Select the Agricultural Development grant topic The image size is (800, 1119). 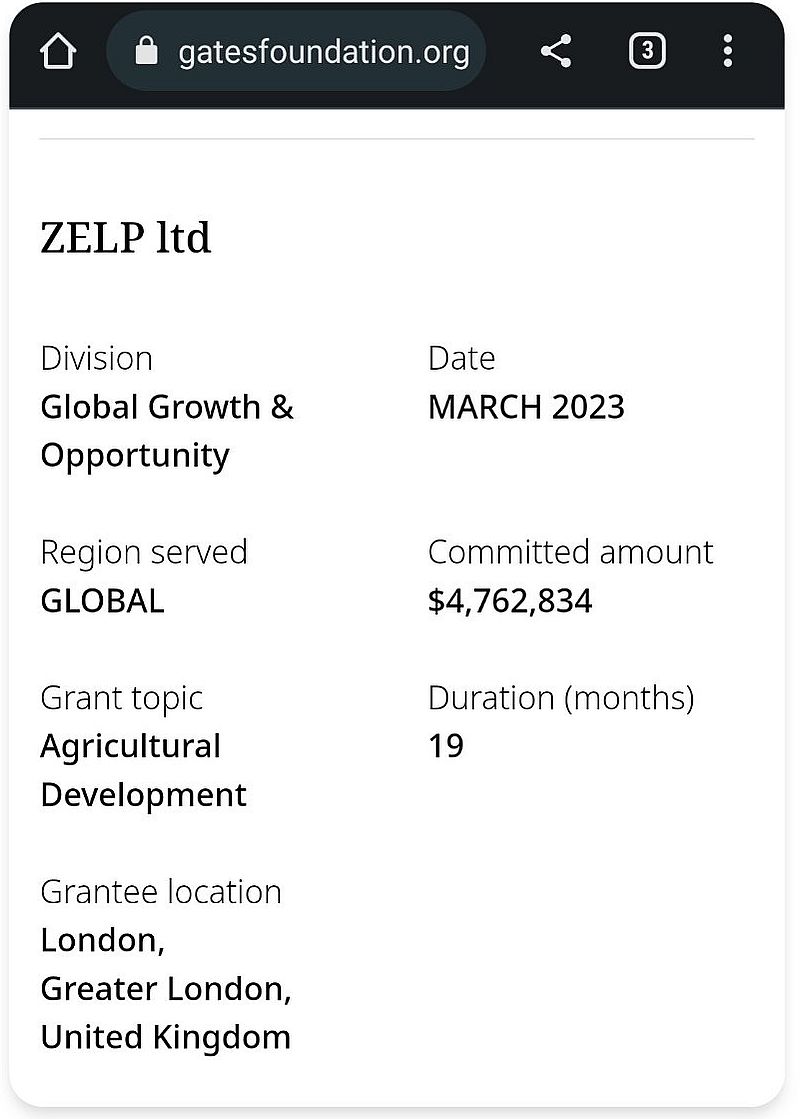143,771
